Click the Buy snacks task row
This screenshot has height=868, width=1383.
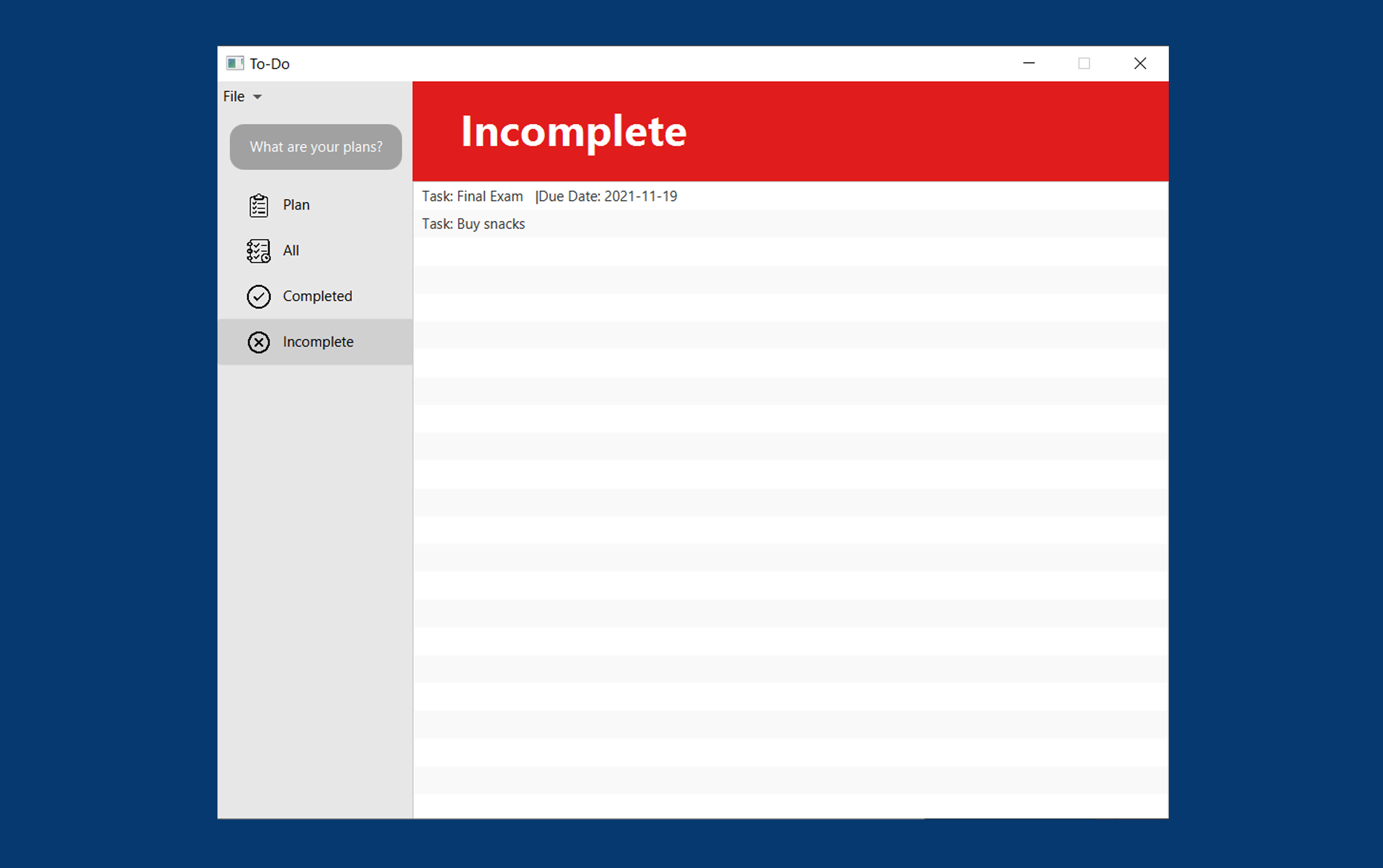click(x=473, y=224)
